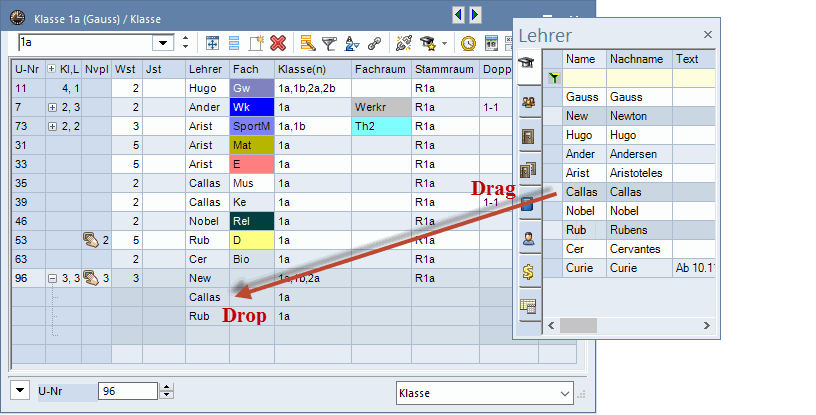Select the blue Wk subject cell

coord(252,107)
